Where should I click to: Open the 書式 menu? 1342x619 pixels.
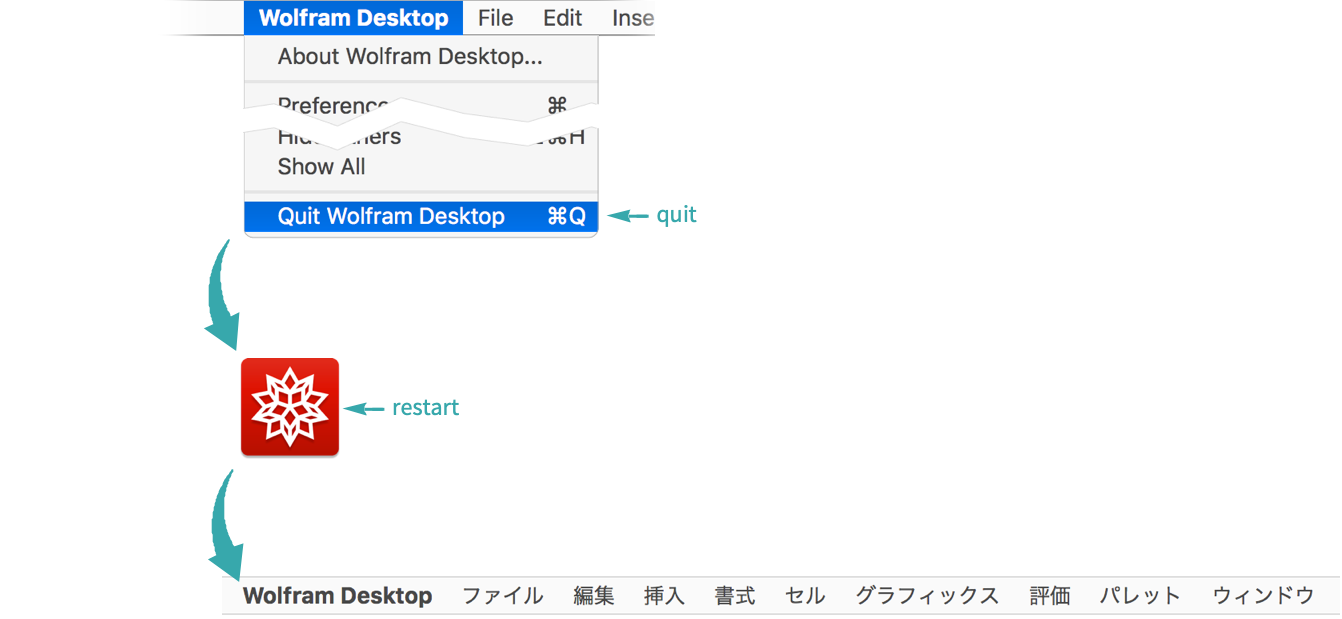735,596
